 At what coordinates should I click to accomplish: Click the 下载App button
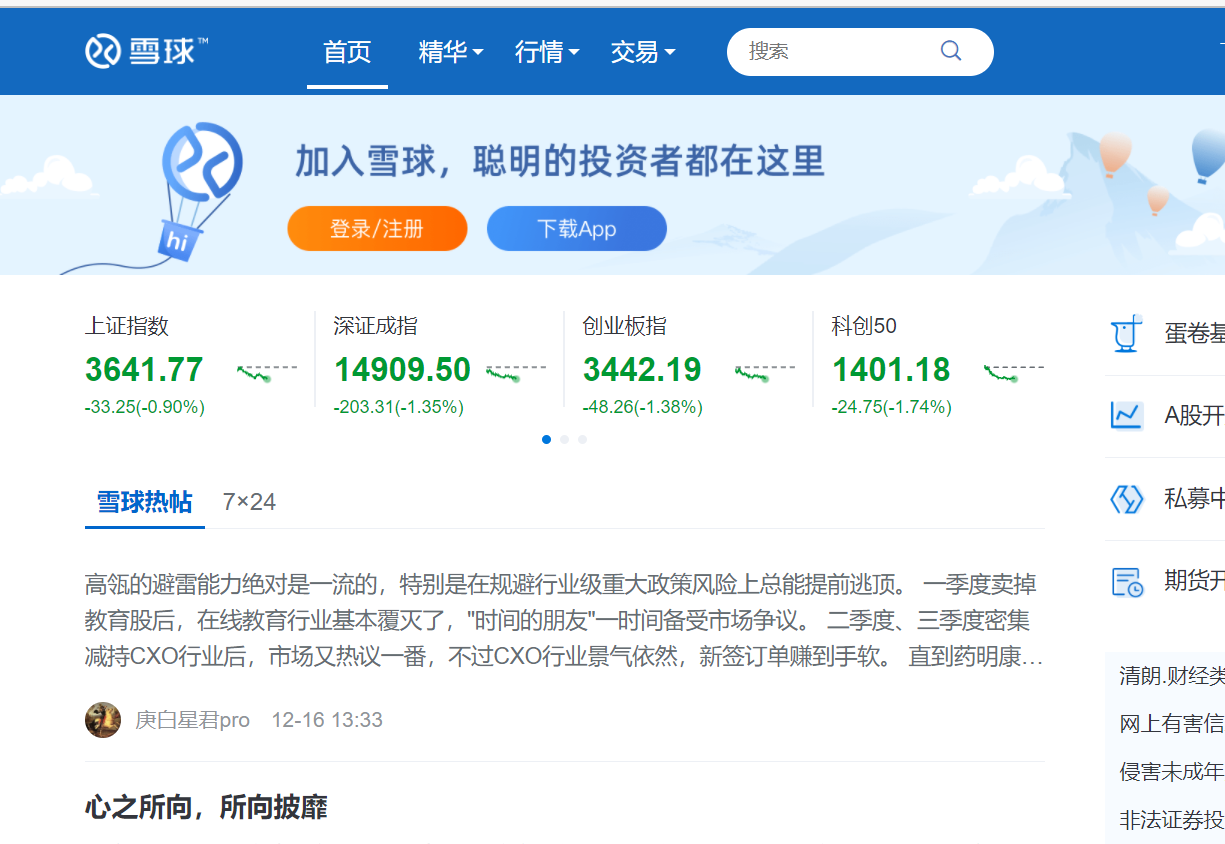tap(576, 228)
